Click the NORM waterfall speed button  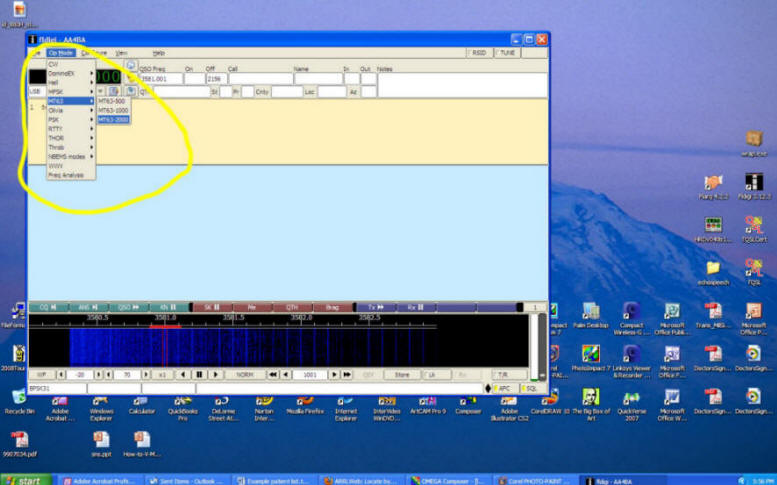point(245,375)
